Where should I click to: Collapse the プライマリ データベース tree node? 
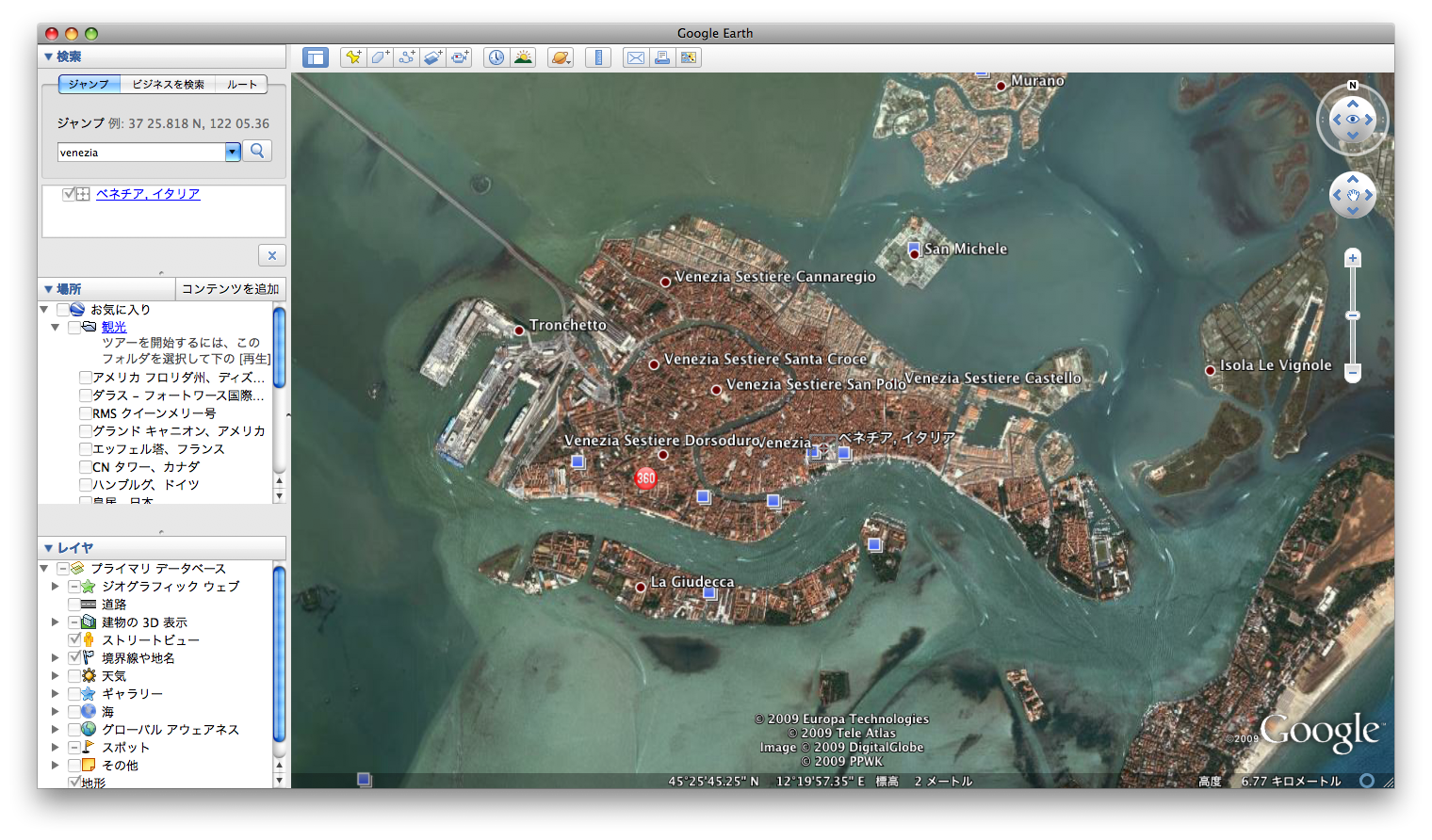point(44,569)
